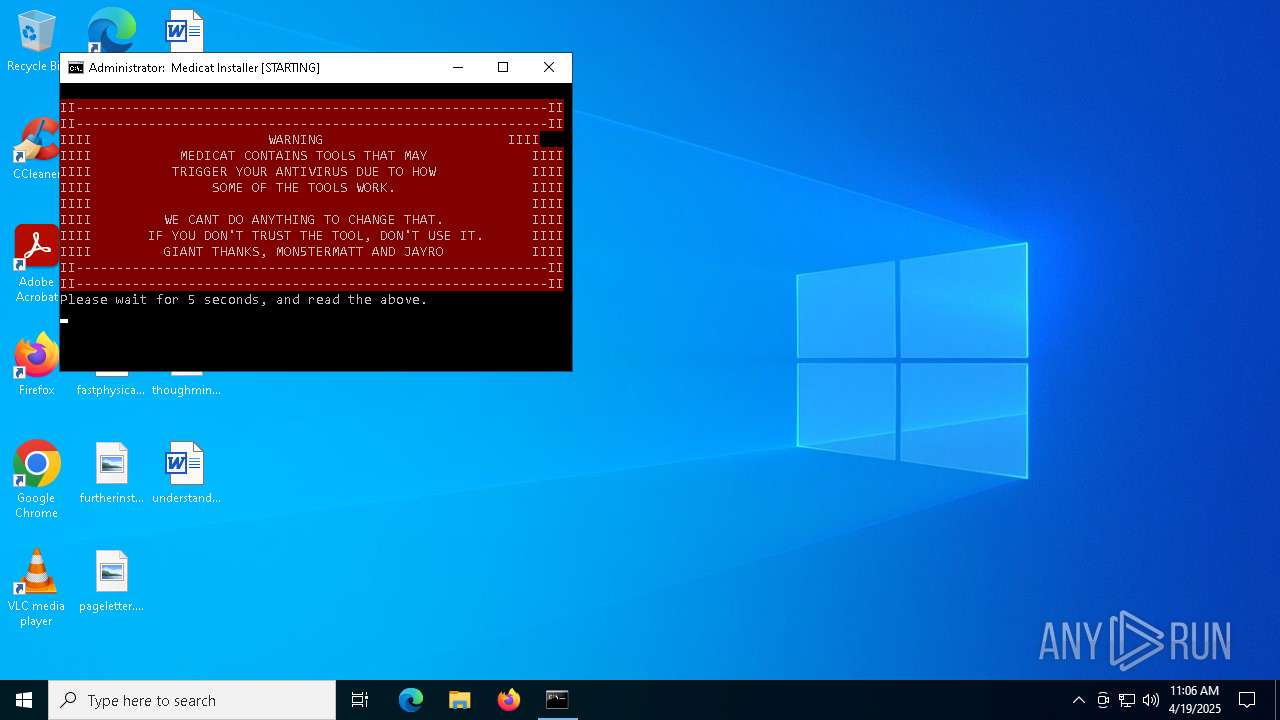Select the pageletter... image file icon
Screen dimensions: 1280x720
(x=111, y=581)
